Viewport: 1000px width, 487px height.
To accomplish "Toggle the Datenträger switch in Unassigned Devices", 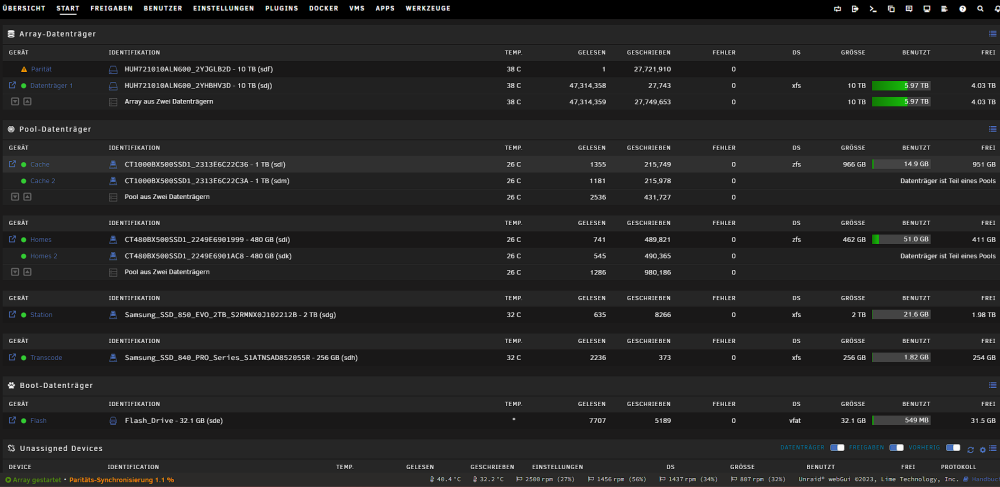I will click(x=837, y=447).
